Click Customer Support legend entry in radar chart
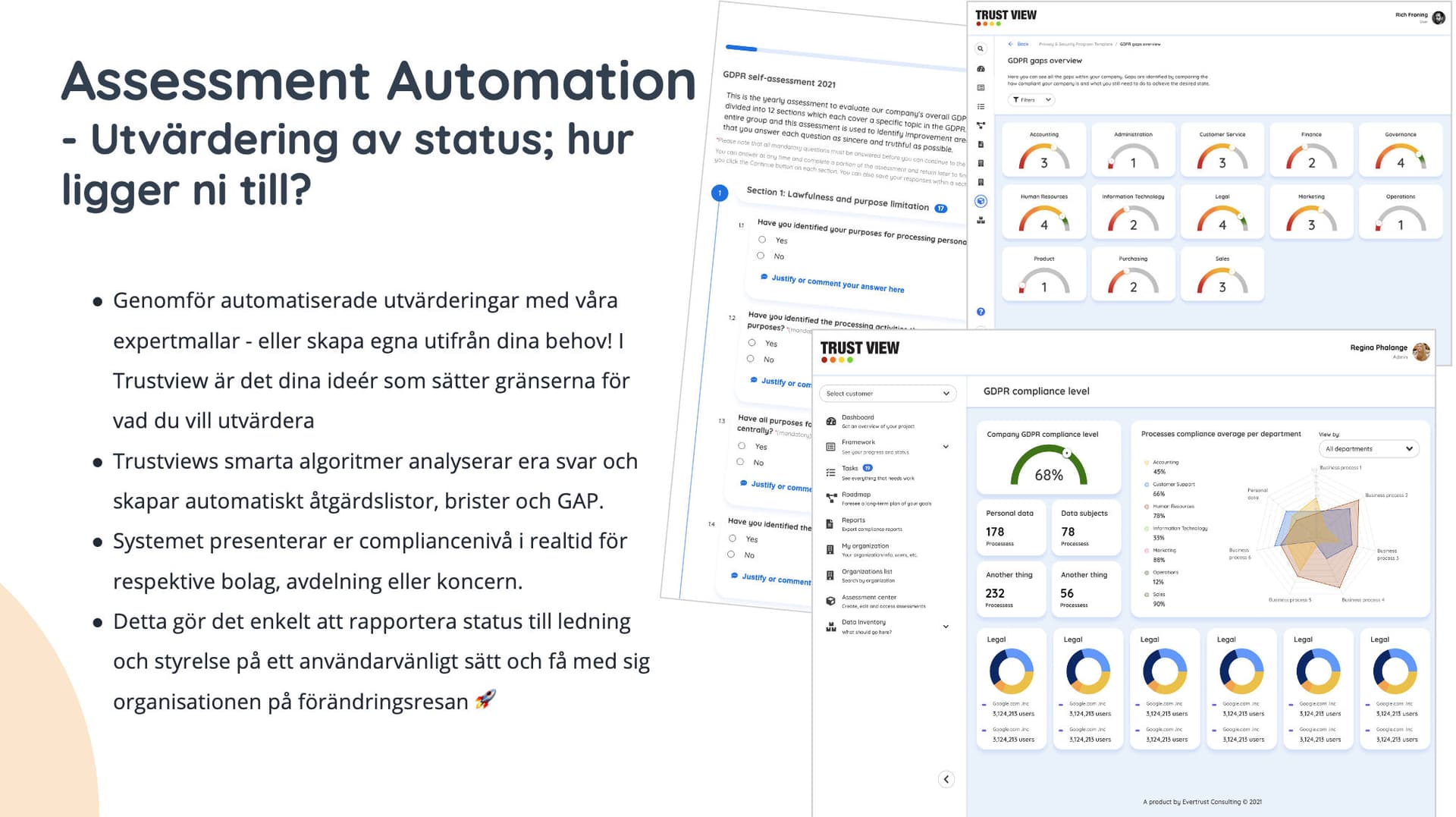Viewport: 1456px width, 817px height. (1169, 489)
